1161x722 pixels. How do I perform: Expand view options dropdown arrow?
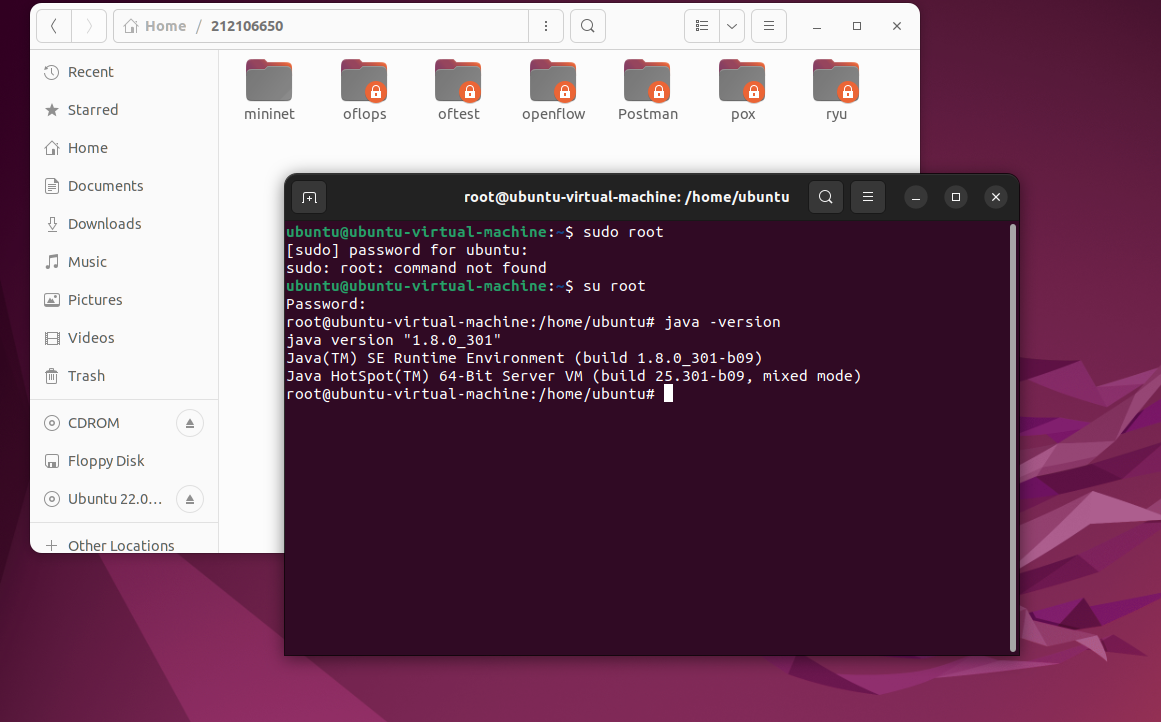[x=732, y=26]
